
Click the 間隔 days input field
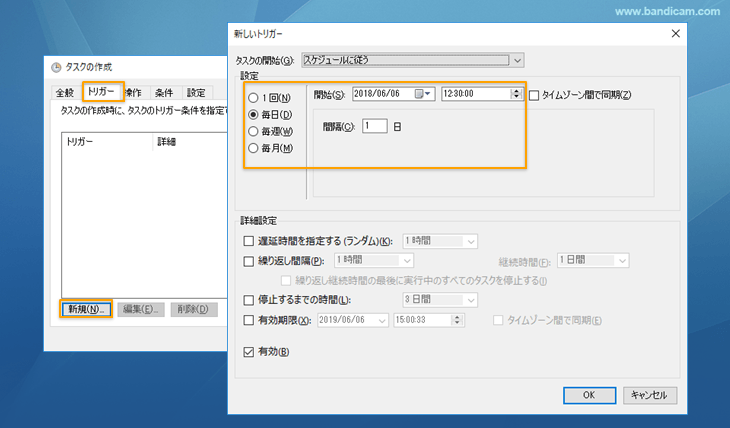click(375, 126)
